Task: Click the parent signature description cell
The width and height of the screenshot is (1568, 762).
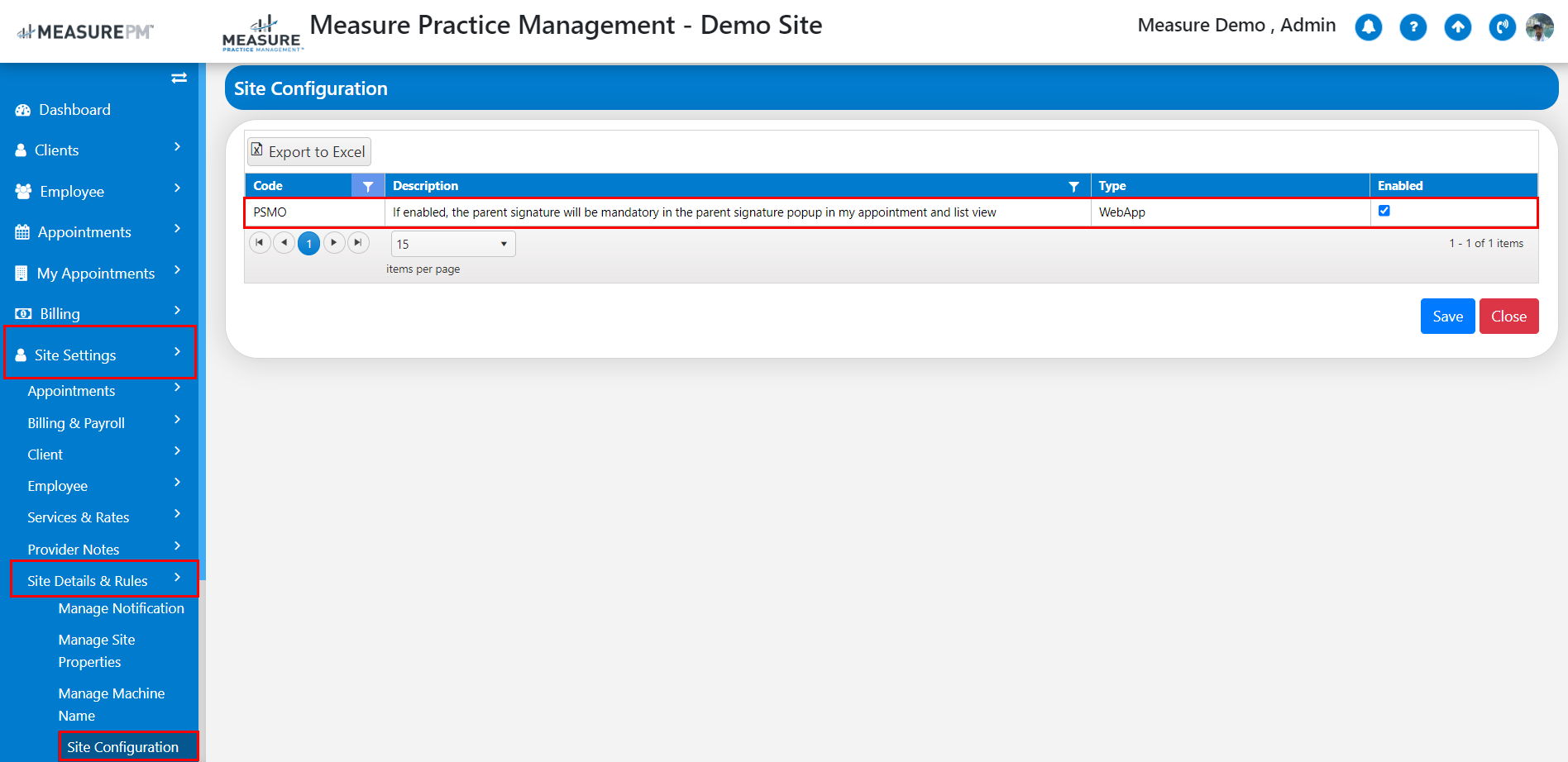Action: click(738, 212)
